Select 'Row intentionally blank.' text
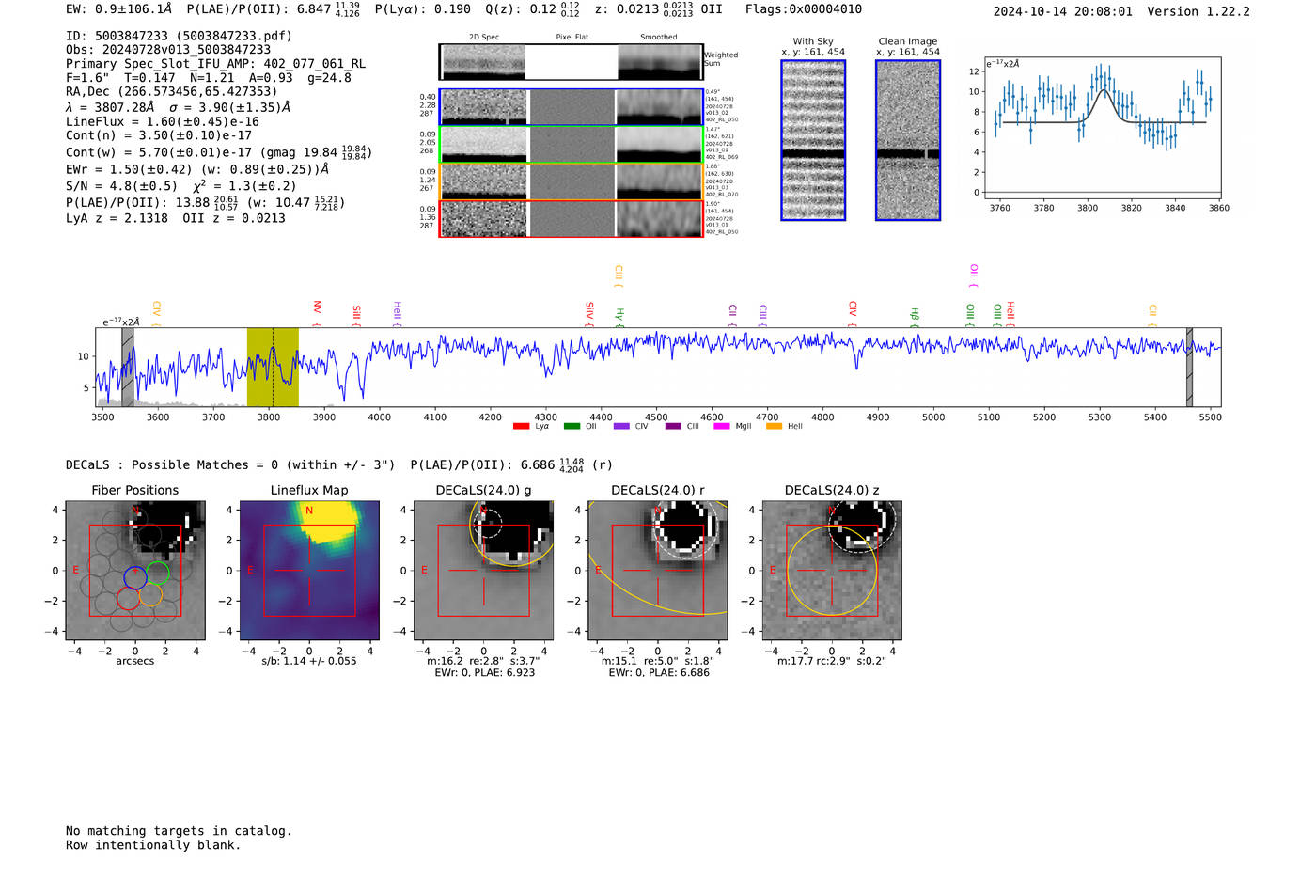The height and width of the screenshot is (896, 1316). pos(153,845)
